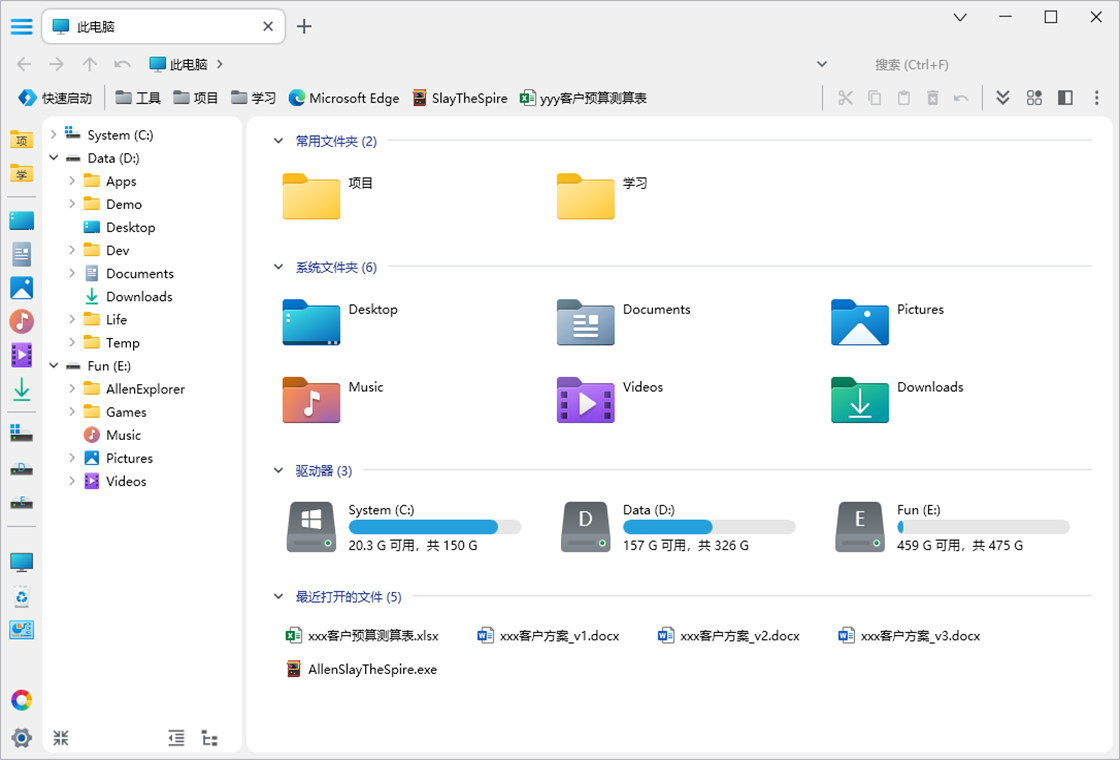Click the collapse-all arrows icon under tree
The height and width of the screenshot is (760, 1120).
tap(61, 738)
